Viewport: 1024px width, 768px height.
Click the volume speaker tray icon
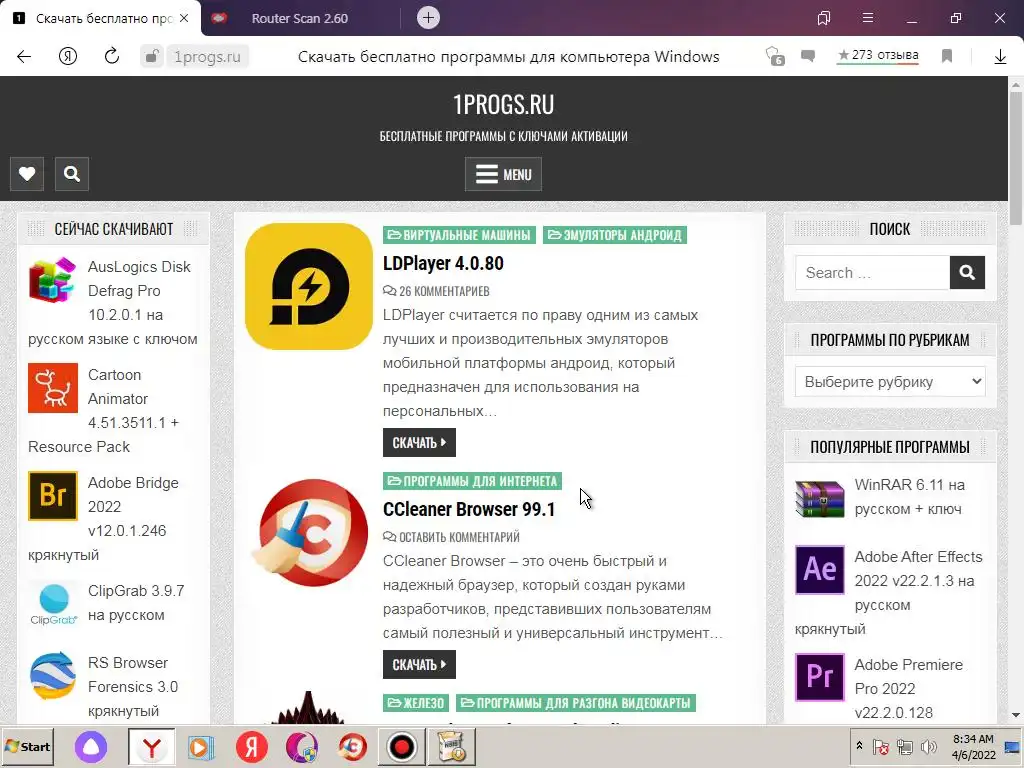pos(928,746)
